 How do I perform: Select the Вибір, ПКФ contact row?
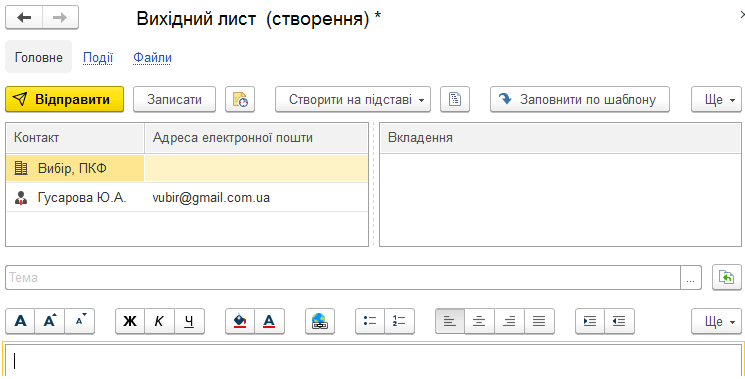(187, 168)
